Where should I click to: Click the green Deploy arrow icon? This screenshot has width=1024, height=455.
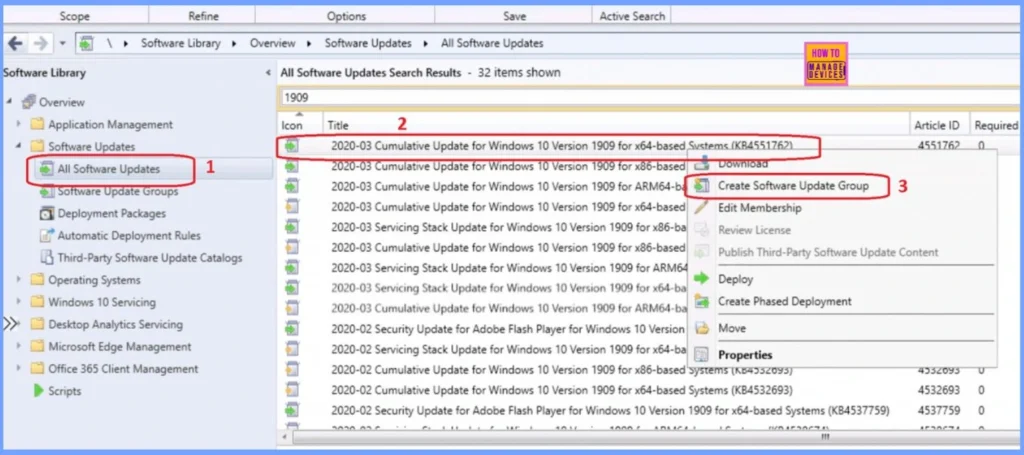[701, 279]
